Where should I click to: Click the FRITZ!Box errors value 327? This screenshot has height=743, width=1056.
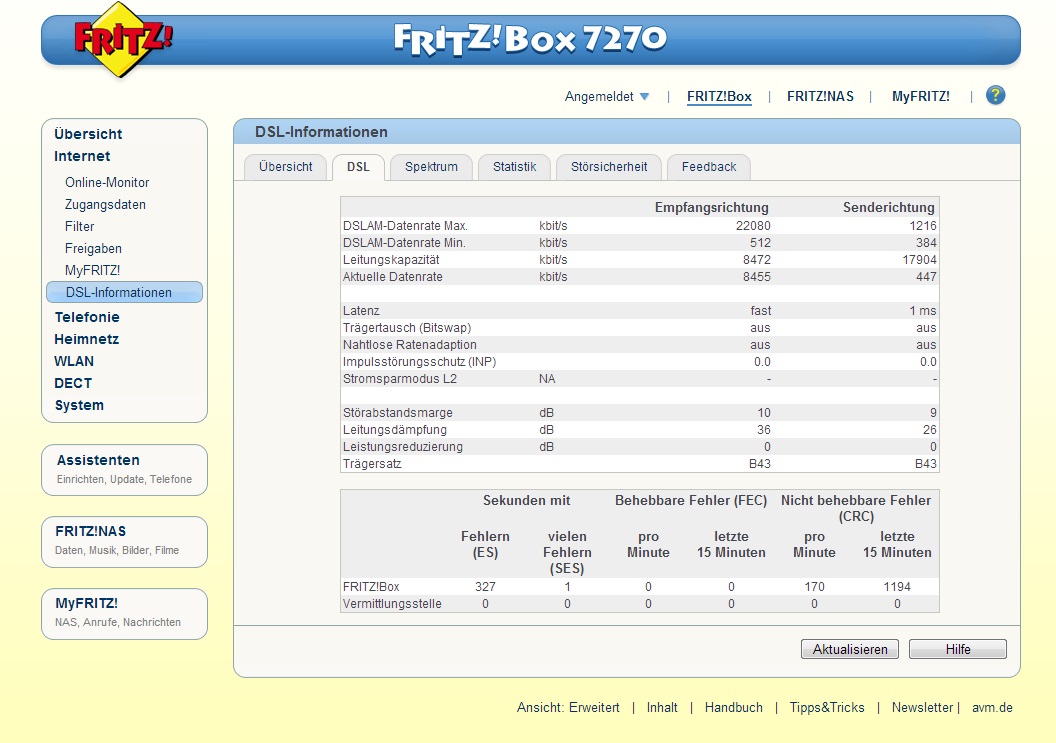[x=485, y=587]
